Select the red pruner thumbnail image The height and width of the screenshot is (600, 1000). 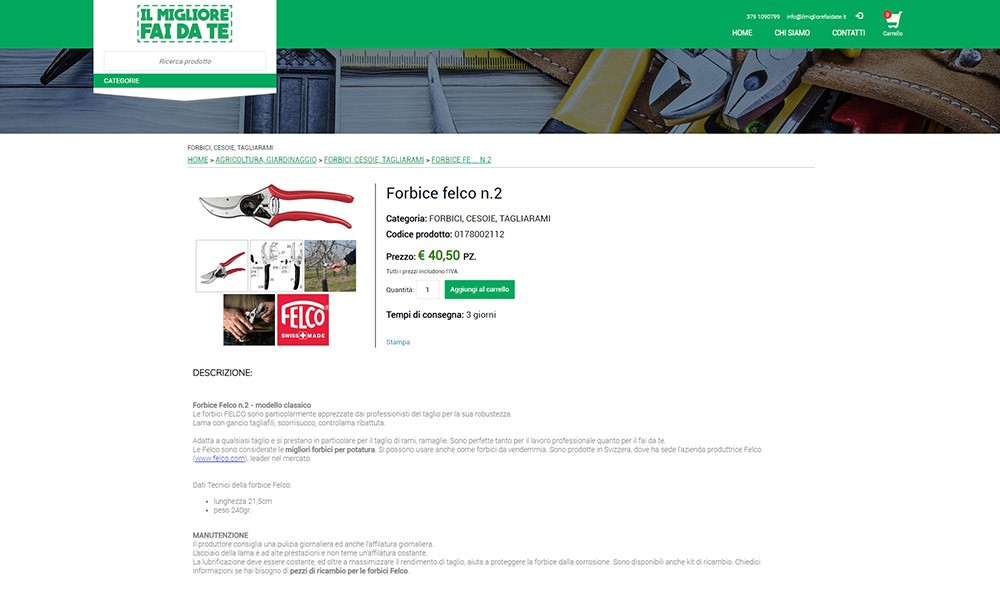(x=222, y=266)
